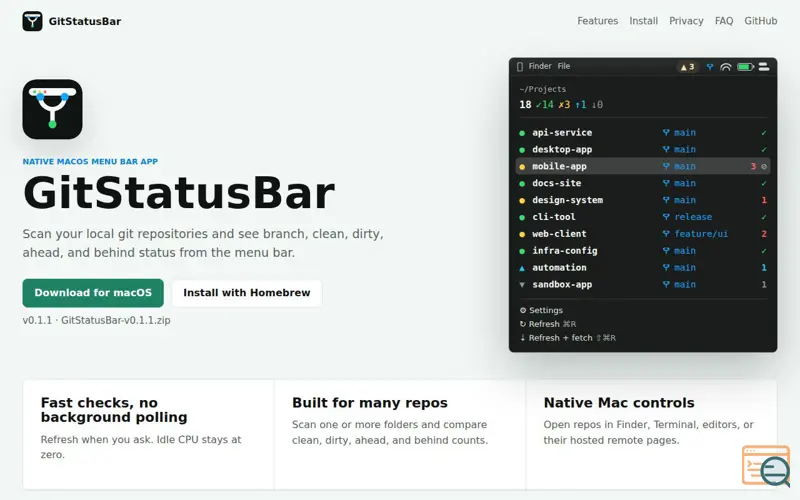Visit the GitHub nav link
Image resolution: width=800 pixels, height=500 pixels.
tap(761, 21)
